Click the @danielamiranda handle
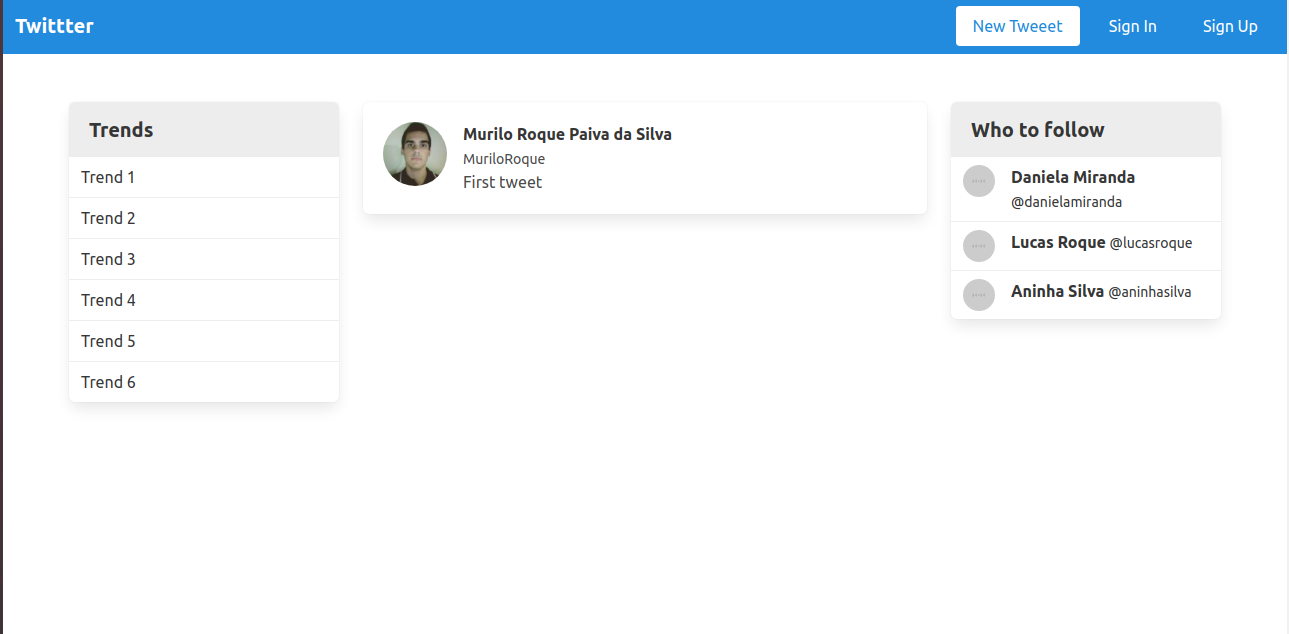Screen dimensions: 1289x634 tap(1066, 202)
